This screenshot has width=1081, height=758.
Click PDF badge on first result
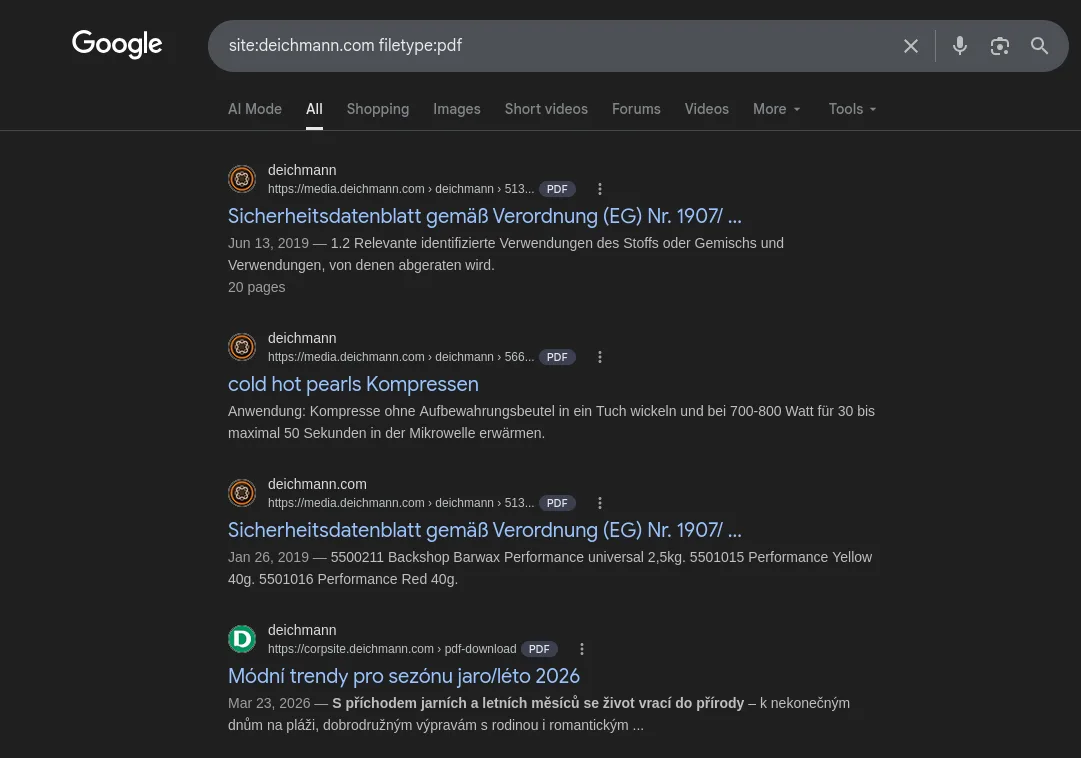557,189
